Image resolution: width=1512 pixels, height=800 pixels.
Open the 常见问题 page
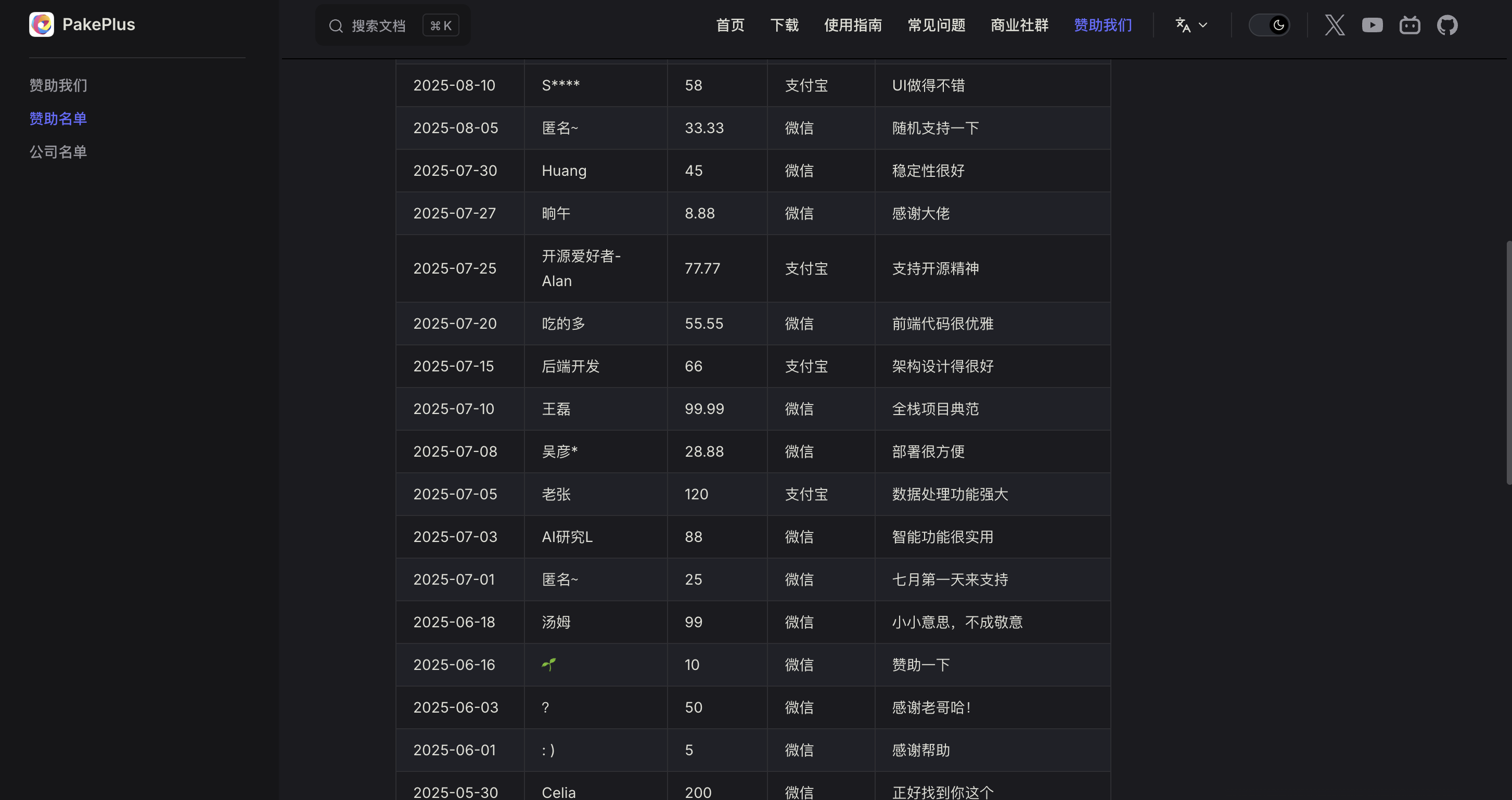(x=936, y=24)
